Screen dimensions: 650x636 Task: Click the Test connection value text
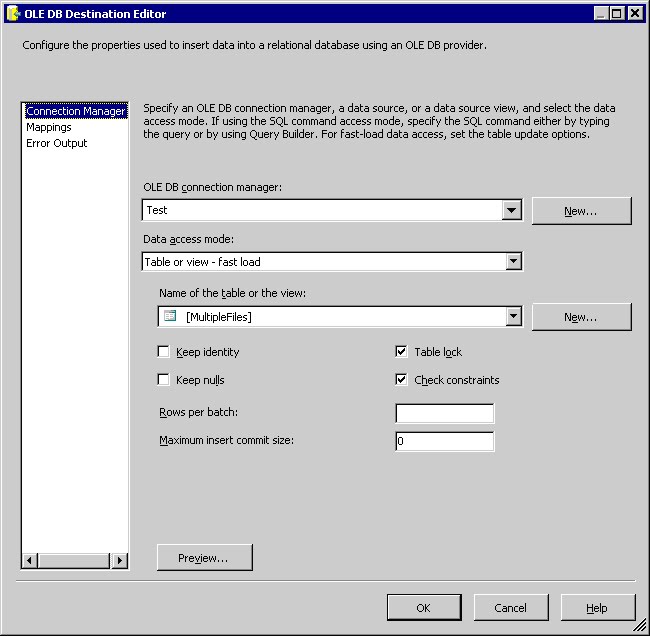click(157, 210)
